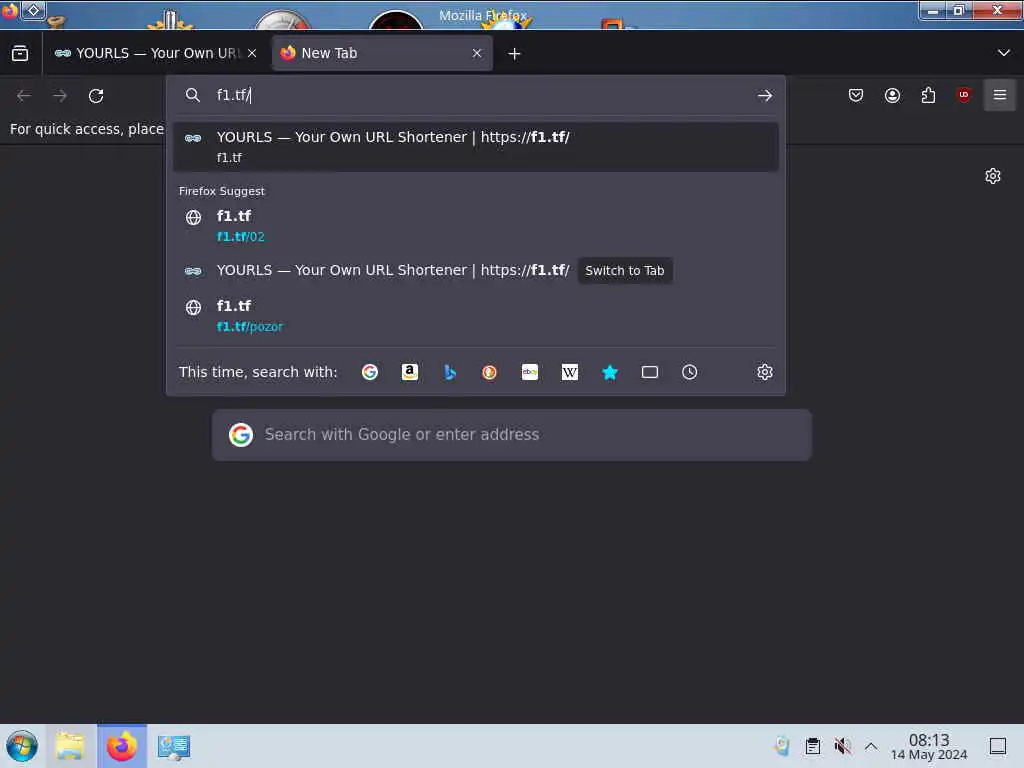Reload the current page
This screenshot has width=1024, height=768.
(x=96, y=96)
